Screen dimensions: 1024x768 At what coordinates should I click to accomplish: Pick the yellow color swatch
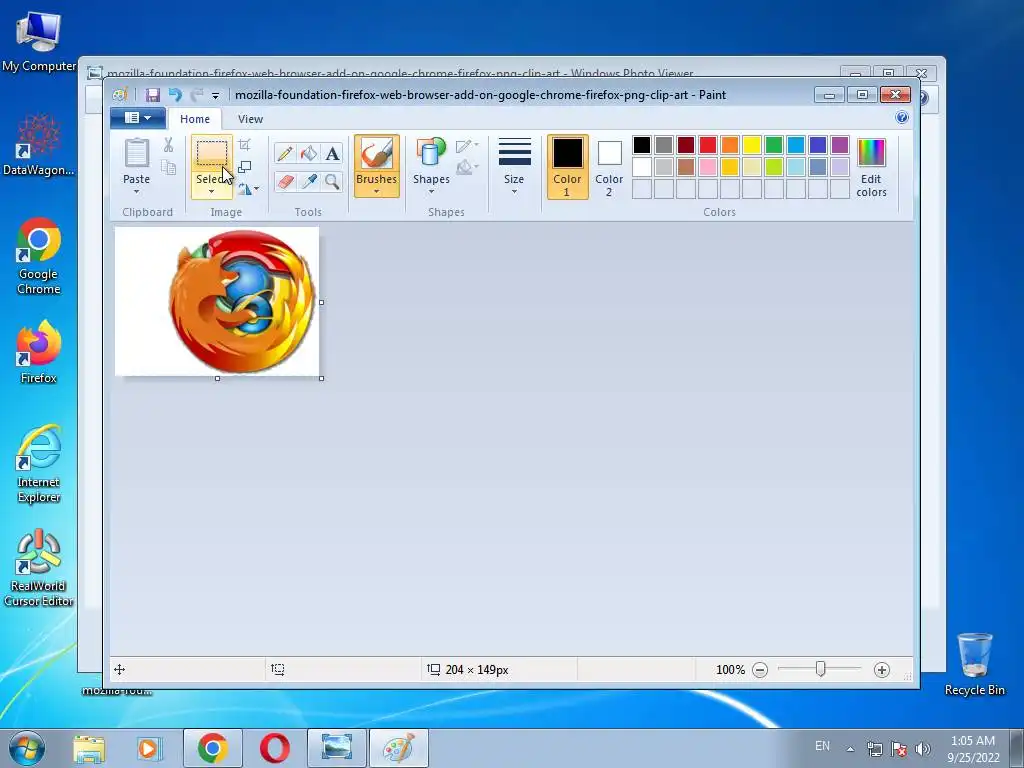point(752,145)
